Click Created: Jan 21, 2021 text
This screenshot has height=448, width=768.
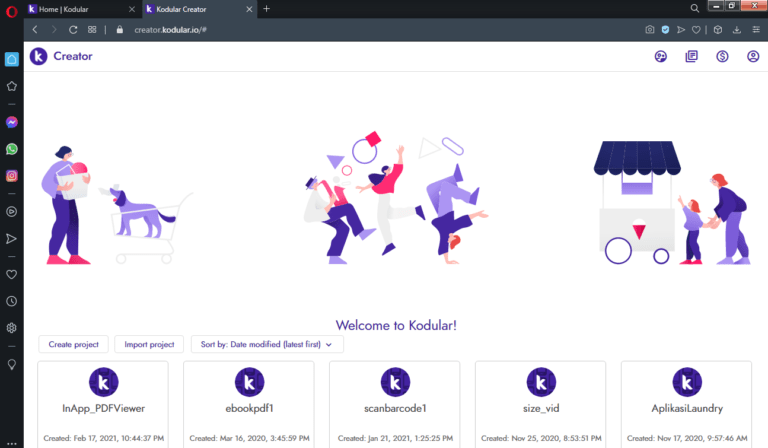[395, 438]
